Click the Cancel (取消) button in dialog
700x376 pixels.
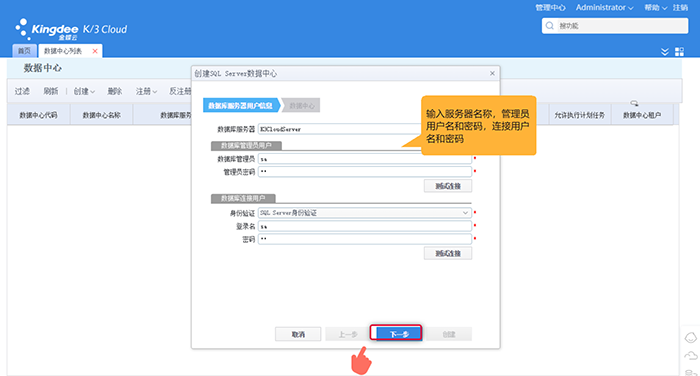pyautogui.click(x=298, y=334)
